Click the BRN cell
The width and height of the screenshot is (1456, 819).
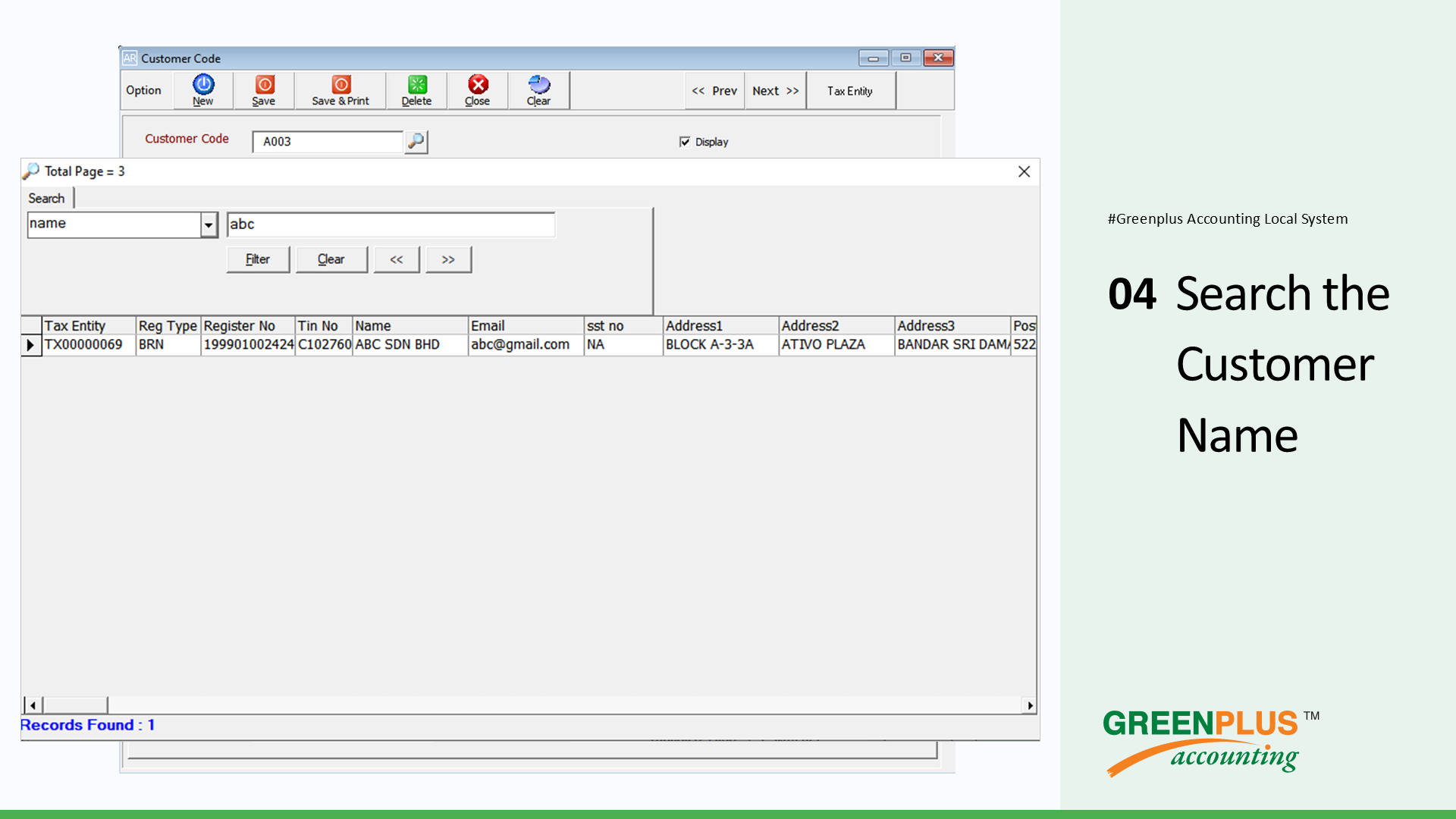click(168, 345)
